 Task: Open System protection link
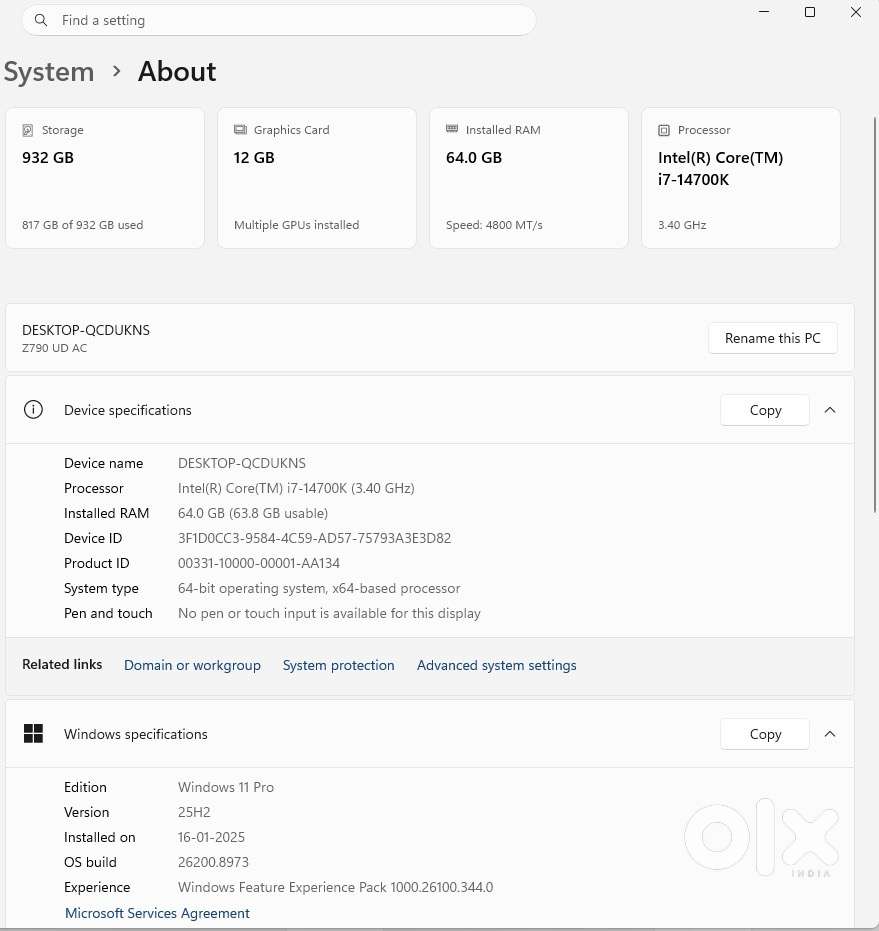(x=339, y=665)
